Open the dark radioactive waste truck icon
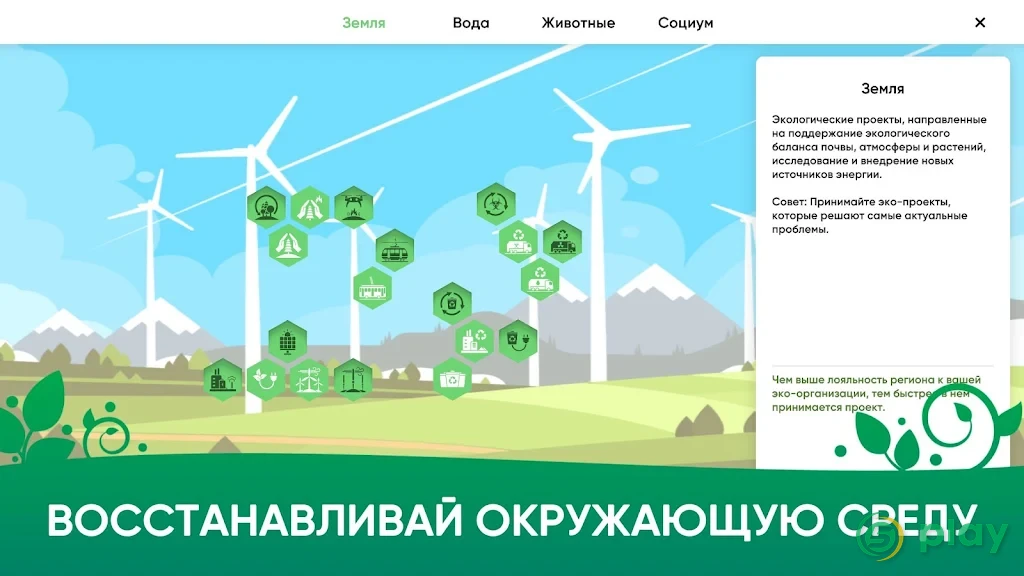Image resolution: width=1024 pixels, height=576 pixels. (x=562, y=242)
